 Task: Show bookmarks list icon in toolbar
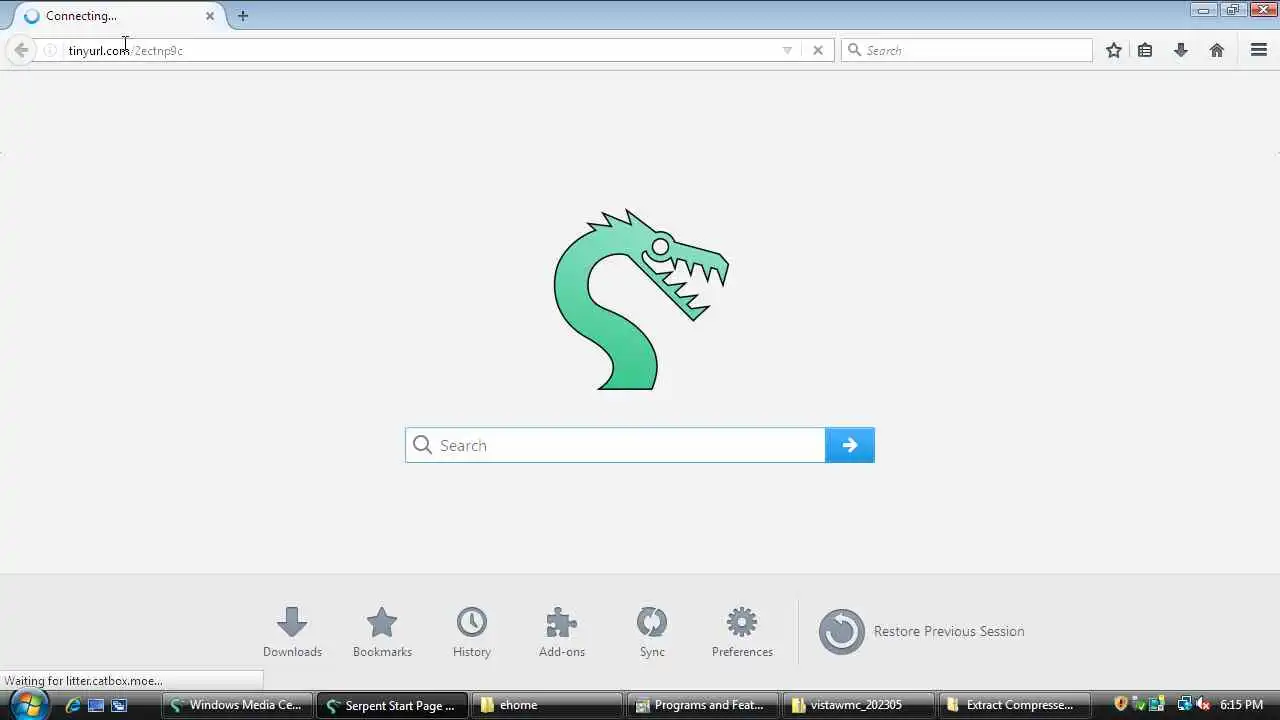coord(1145,50)
